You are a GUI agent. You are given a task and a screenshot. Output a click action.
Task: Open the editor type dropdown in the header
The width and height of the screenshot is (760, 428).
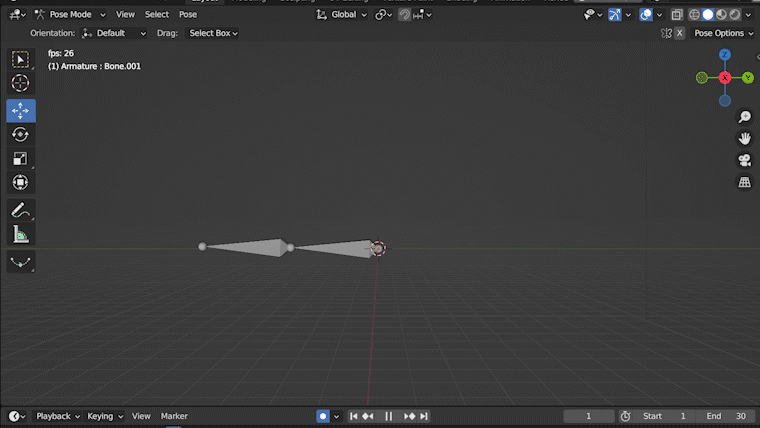click(x=17, y=15)
